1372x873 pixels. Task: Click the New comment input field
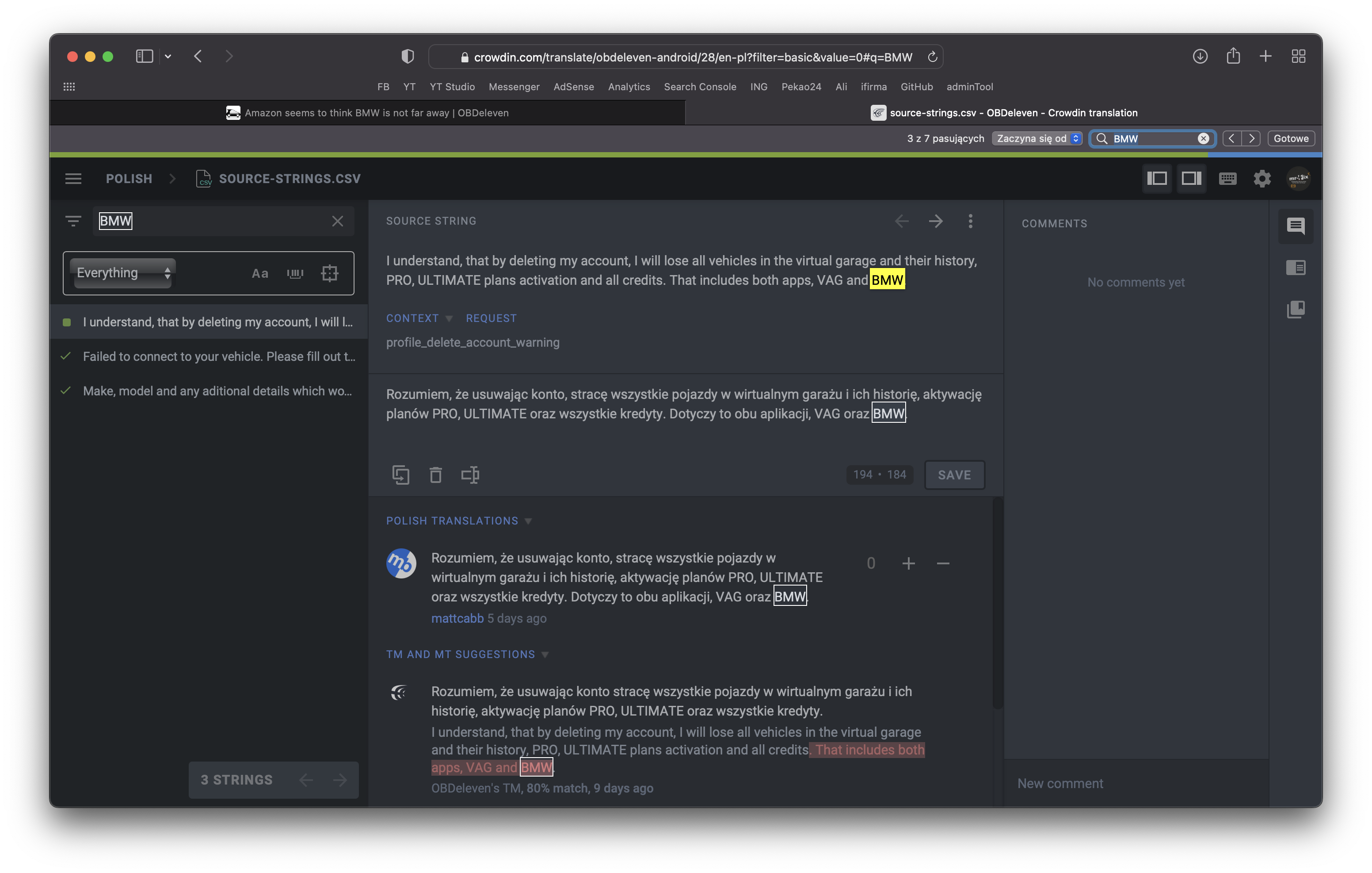1136,783
